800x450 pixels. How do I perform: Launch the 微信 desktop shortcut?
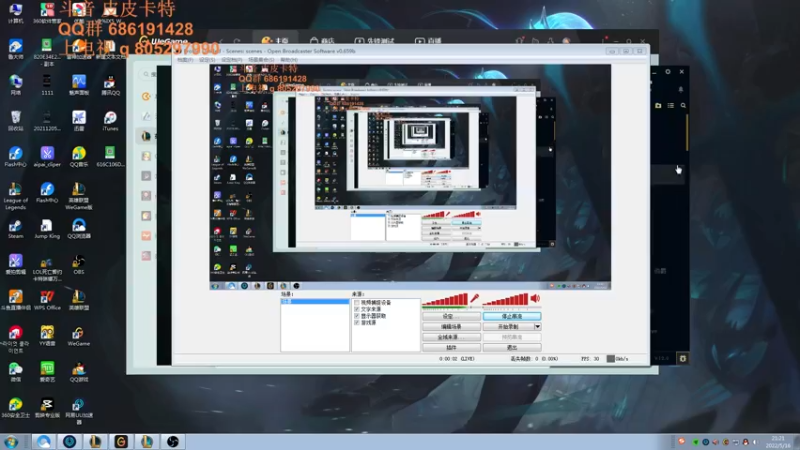tap(15, 372)
